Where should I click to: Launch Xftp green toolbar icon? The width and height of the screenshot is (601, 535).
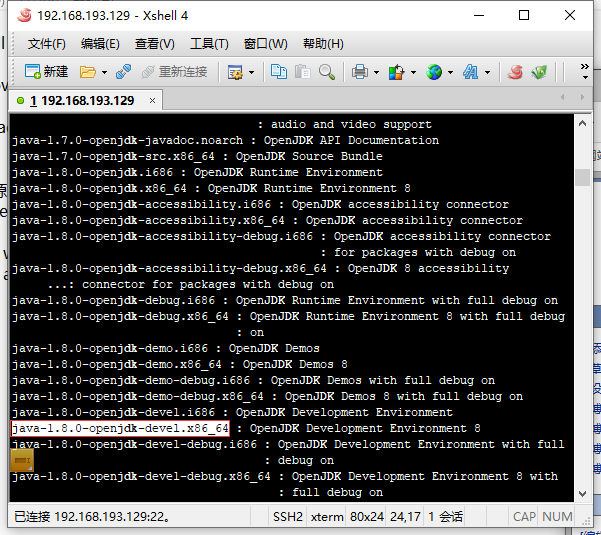coord(539,72)
